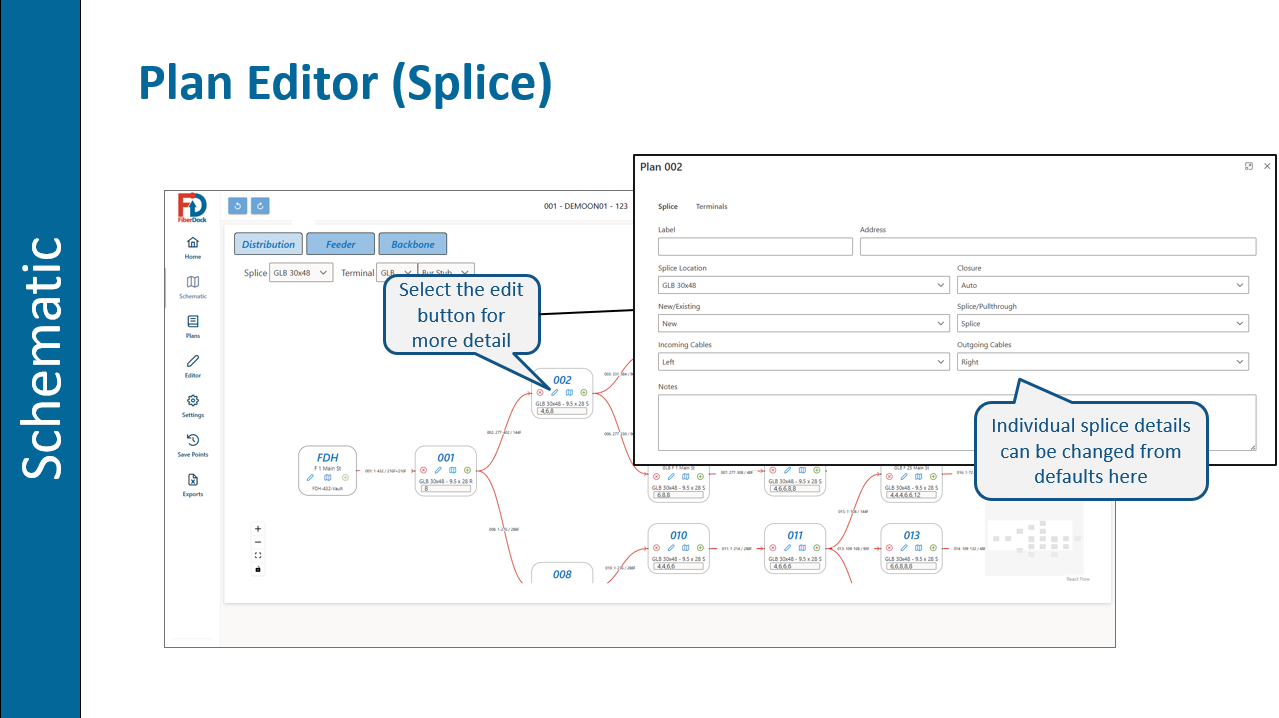The image size is (1279, 718).
Task: Fit the schematic view to screen
Action: pyautogui.click(x=258, y=555)
